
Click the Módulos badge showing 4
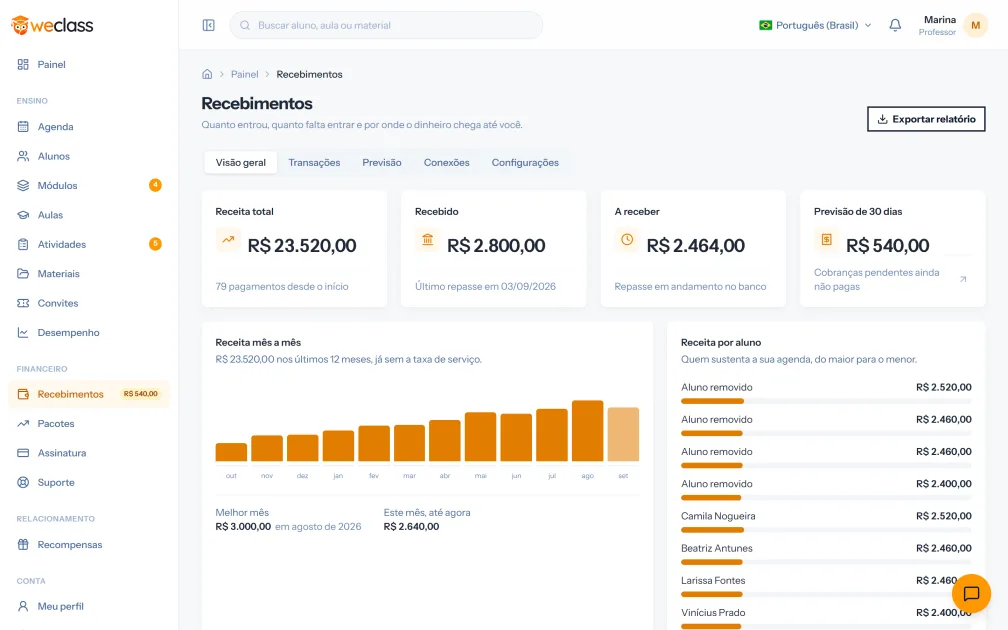coord(155,185)
